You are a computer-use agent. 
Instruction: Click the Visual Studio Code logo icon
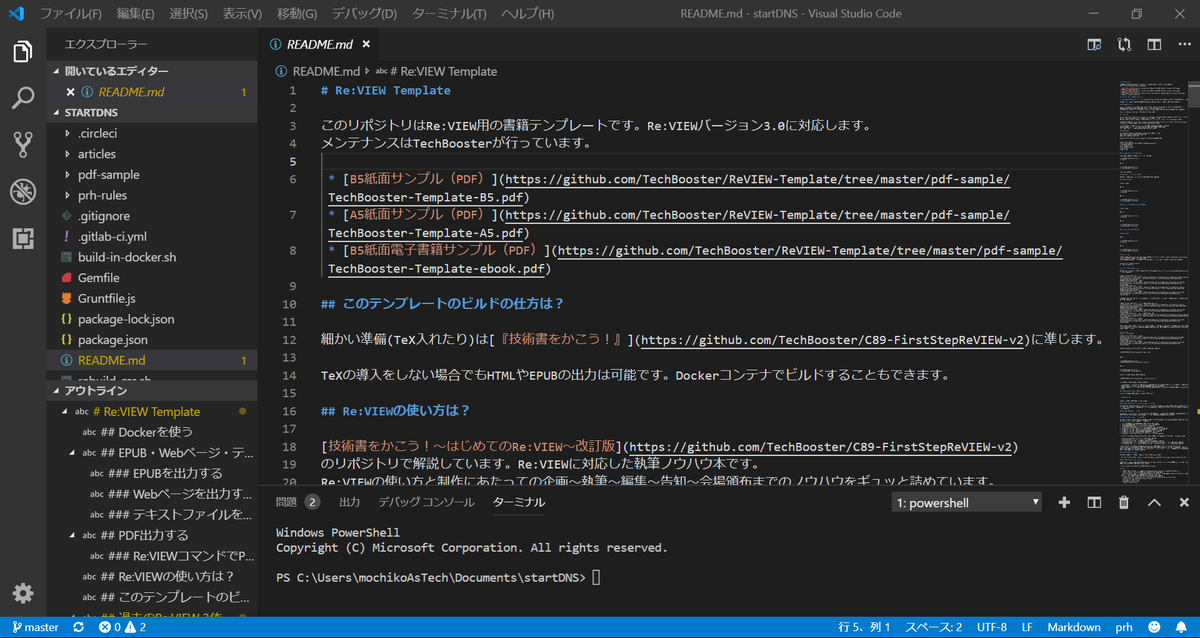tap(17, 14)
